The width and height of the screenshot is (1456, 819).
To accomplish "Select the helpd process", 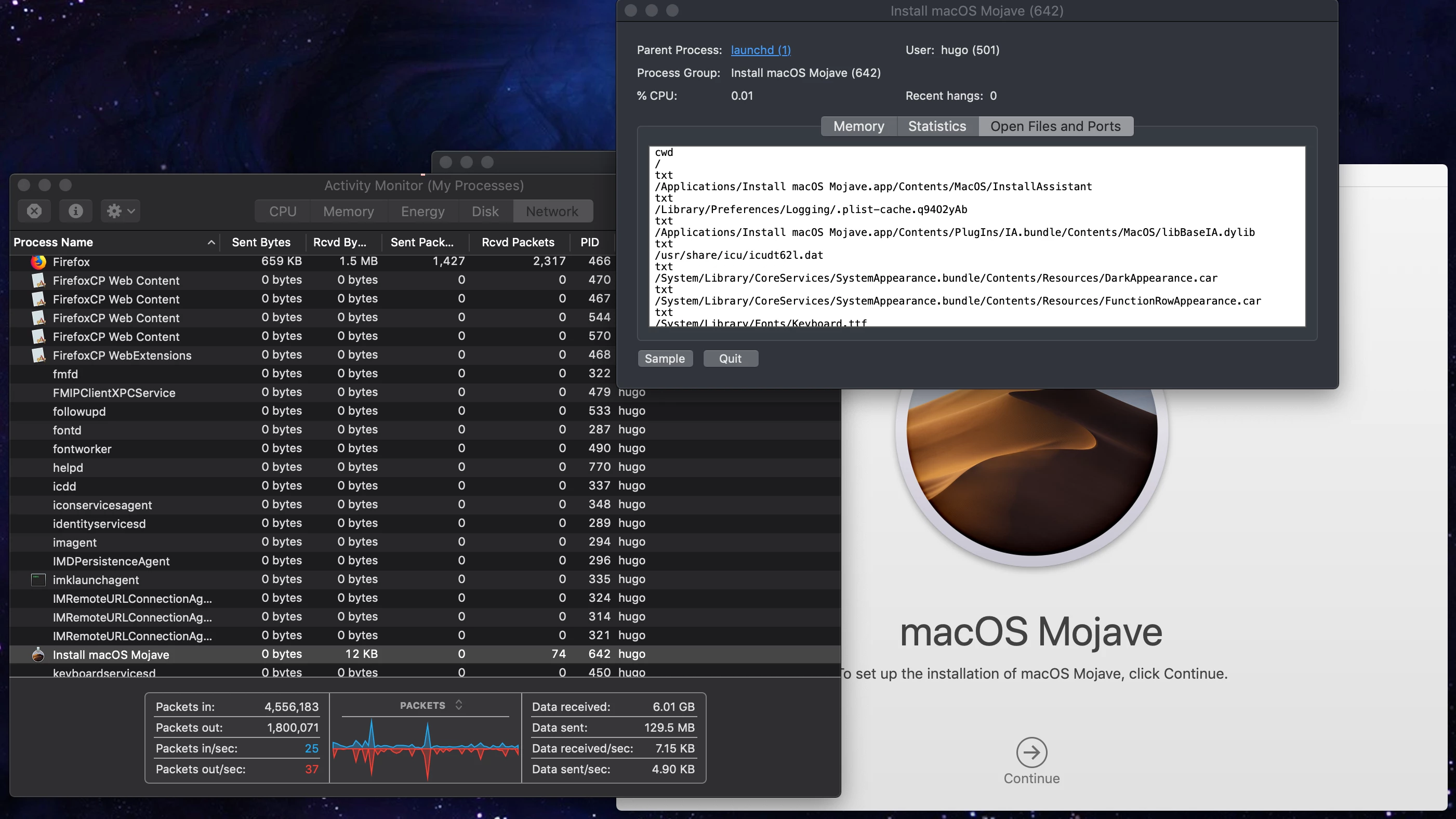I will point(425,467).
